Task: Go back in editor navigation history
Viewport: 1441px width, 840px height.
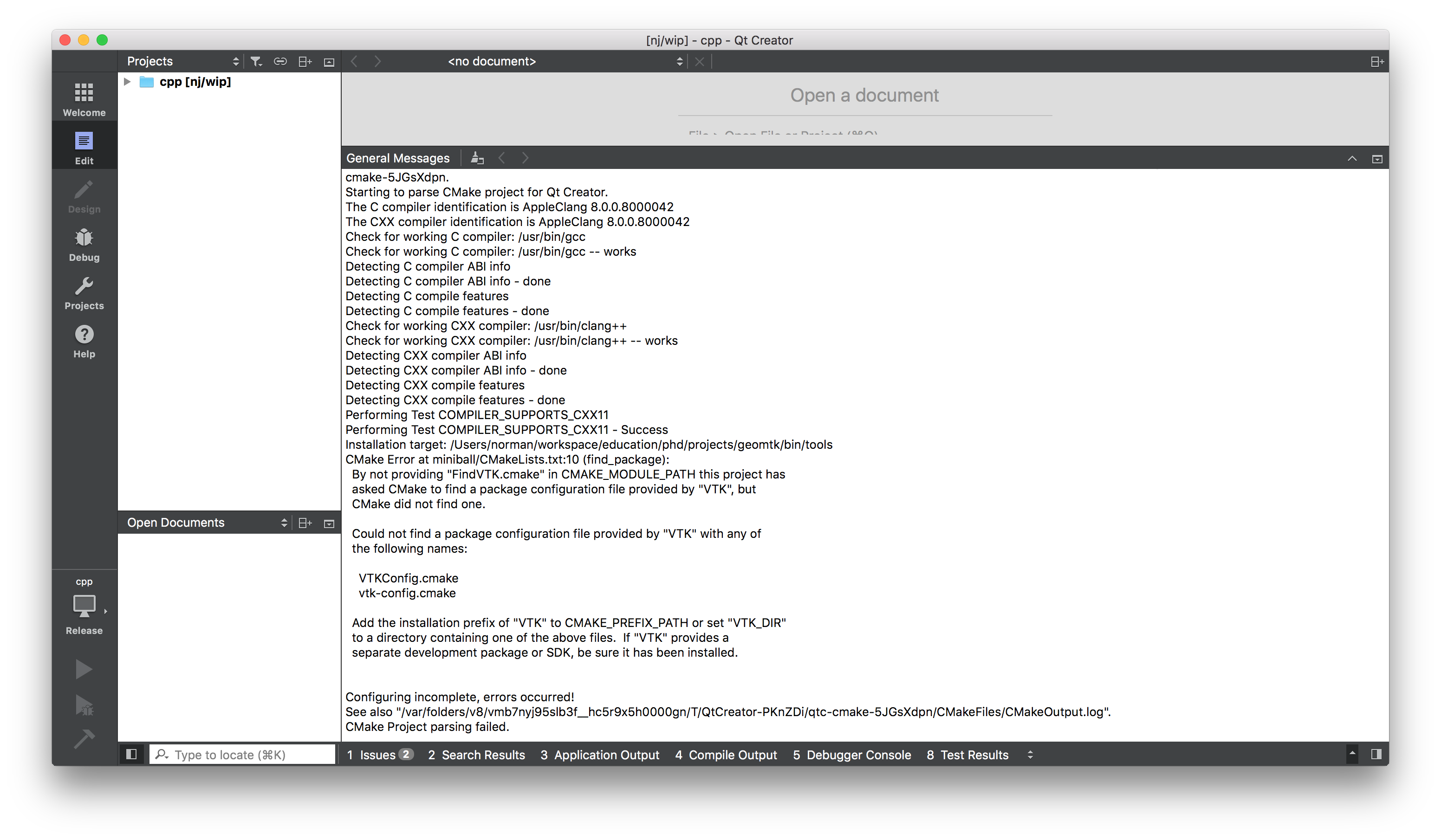Action: tap(354, 61)
